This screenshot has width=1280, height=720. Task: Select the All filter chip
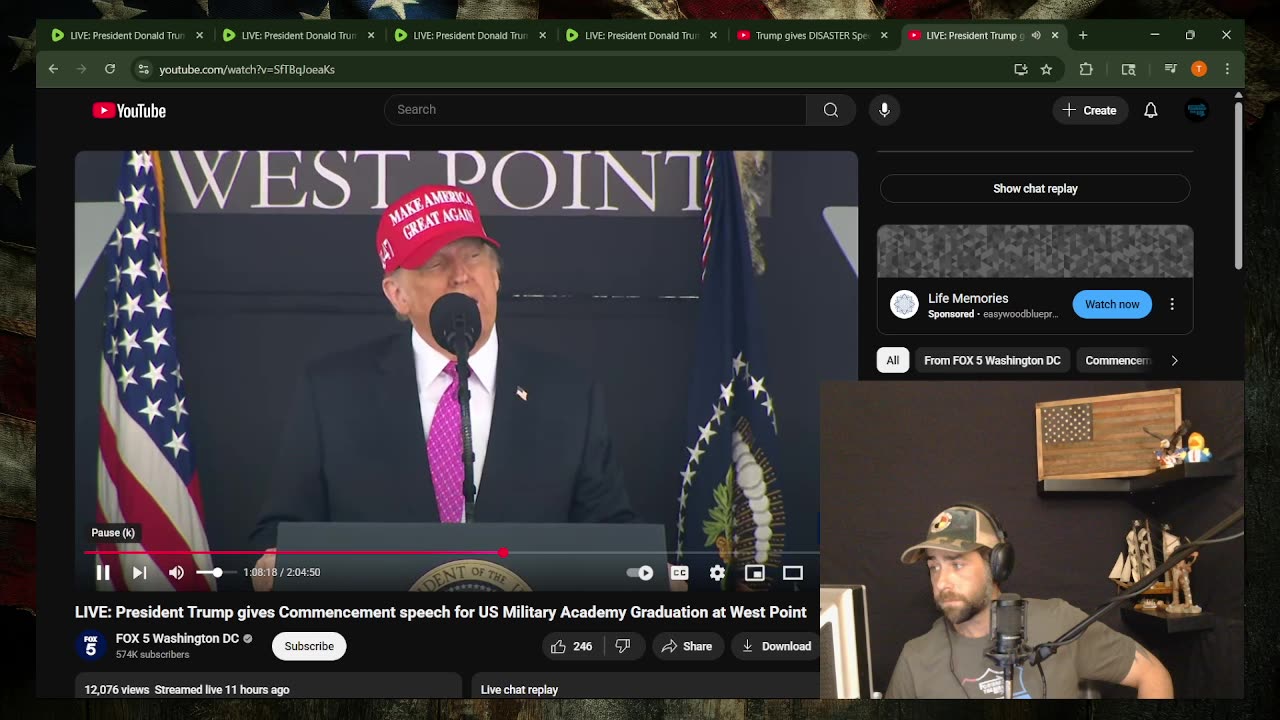893,360
